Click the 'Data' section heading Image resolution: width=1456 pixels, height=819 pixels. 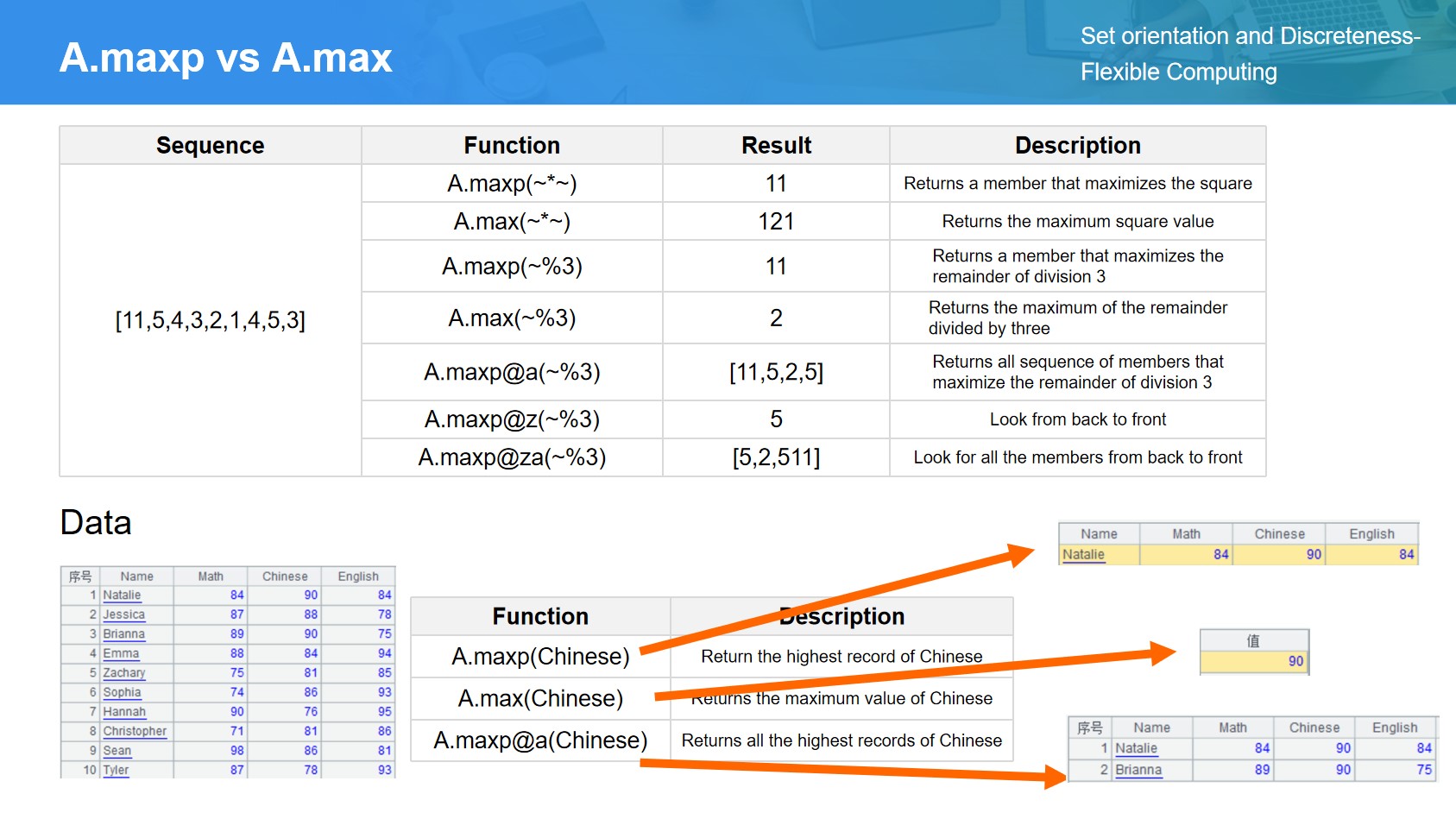click(96, 523)
